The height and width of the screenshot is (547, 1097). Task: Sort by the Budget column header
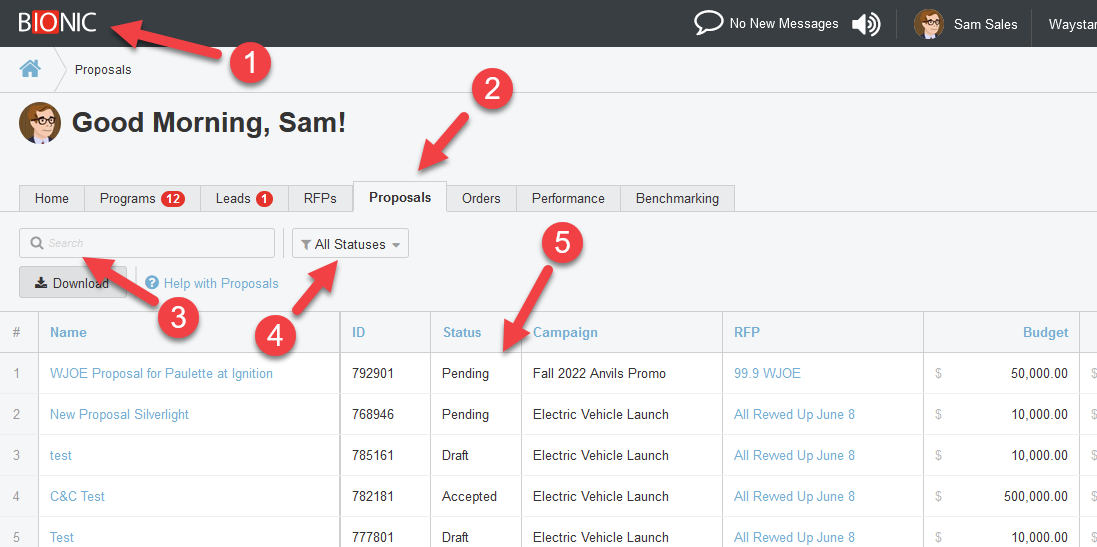[x=1045, y=332]
